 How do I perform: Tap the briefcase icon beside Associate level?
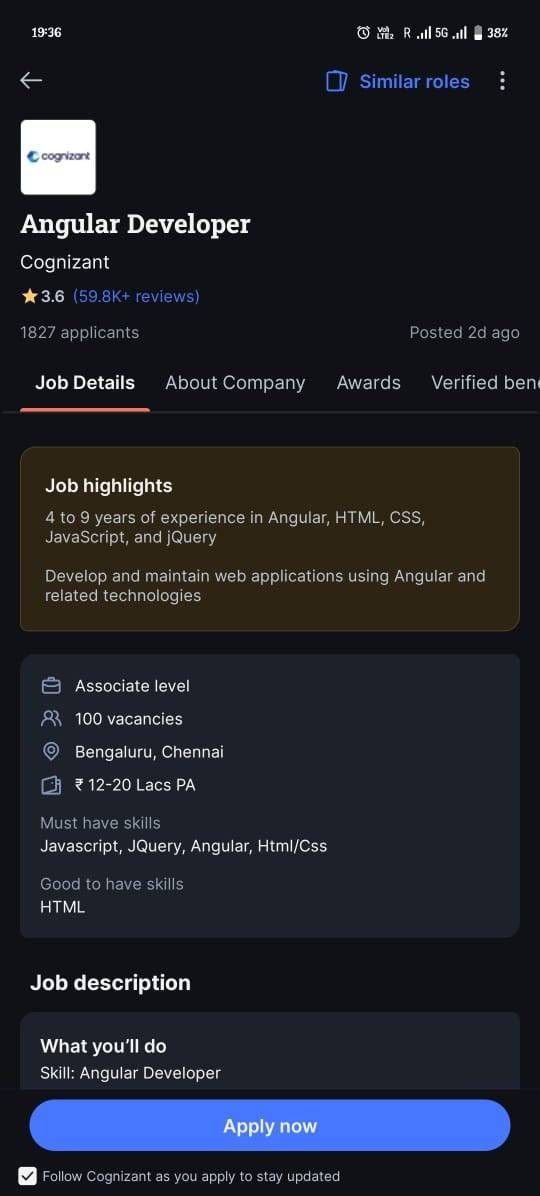point(51,686)
